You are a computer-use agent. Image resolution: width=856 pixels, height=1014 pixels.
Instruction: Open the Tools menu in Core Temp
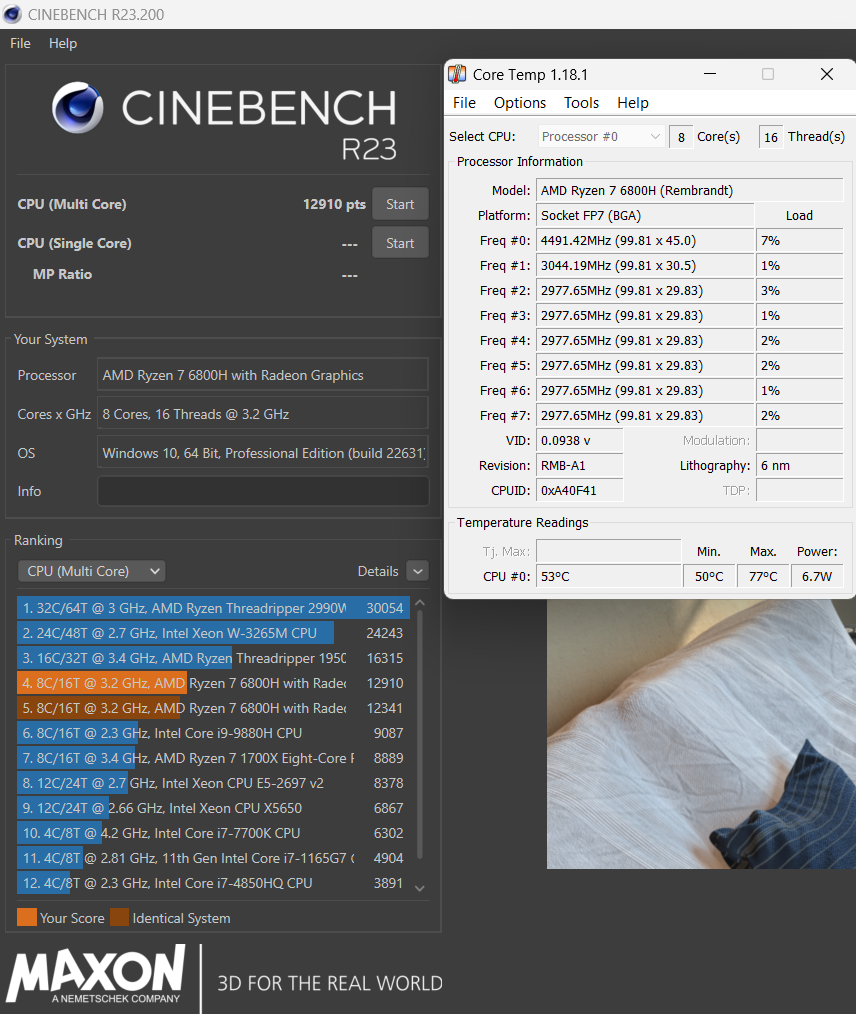click(581, 103)
